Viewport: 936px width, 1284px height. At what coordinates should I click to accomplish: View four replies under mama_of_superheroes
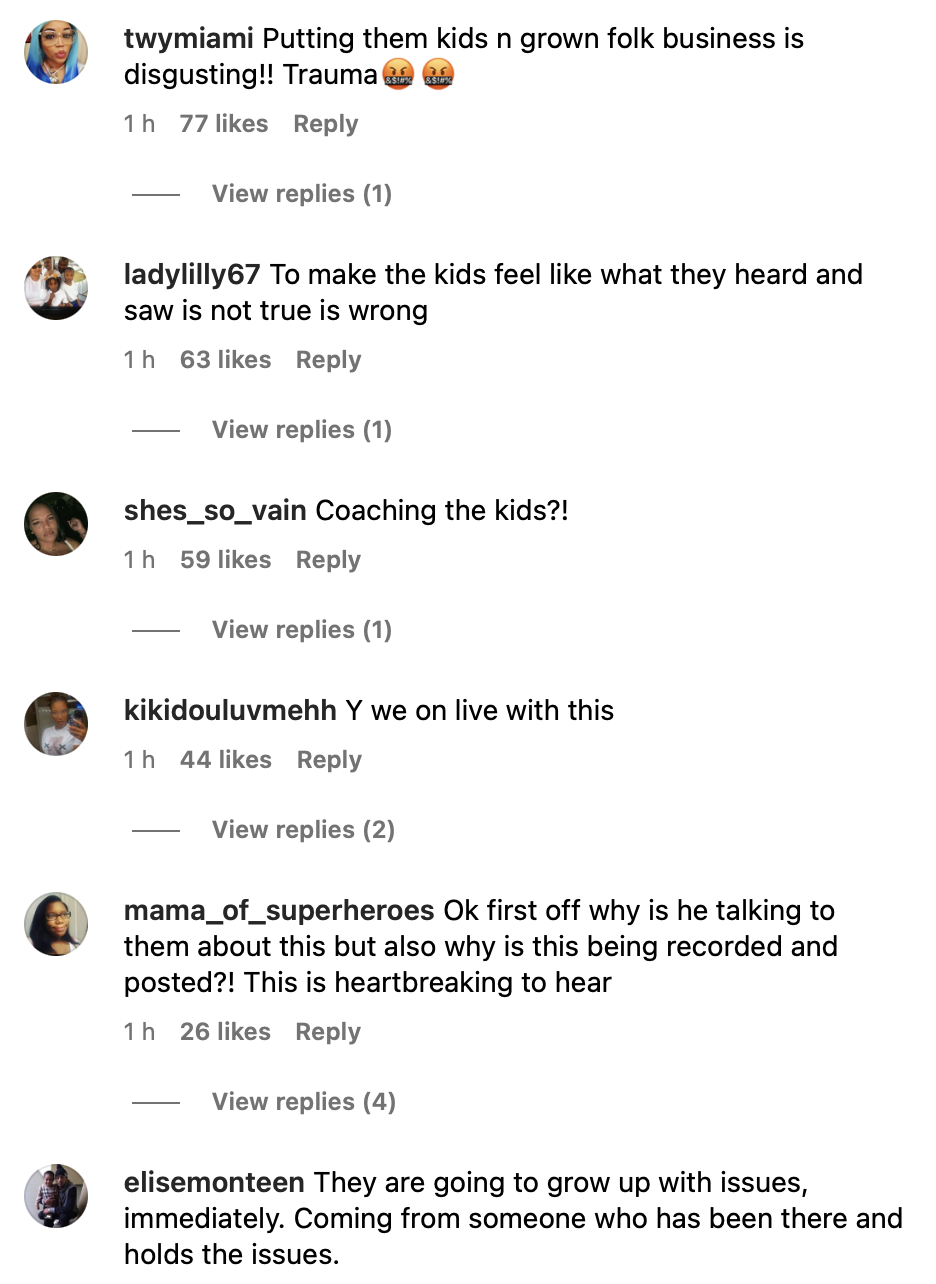pyautogui.click(x=303, y=1102)
